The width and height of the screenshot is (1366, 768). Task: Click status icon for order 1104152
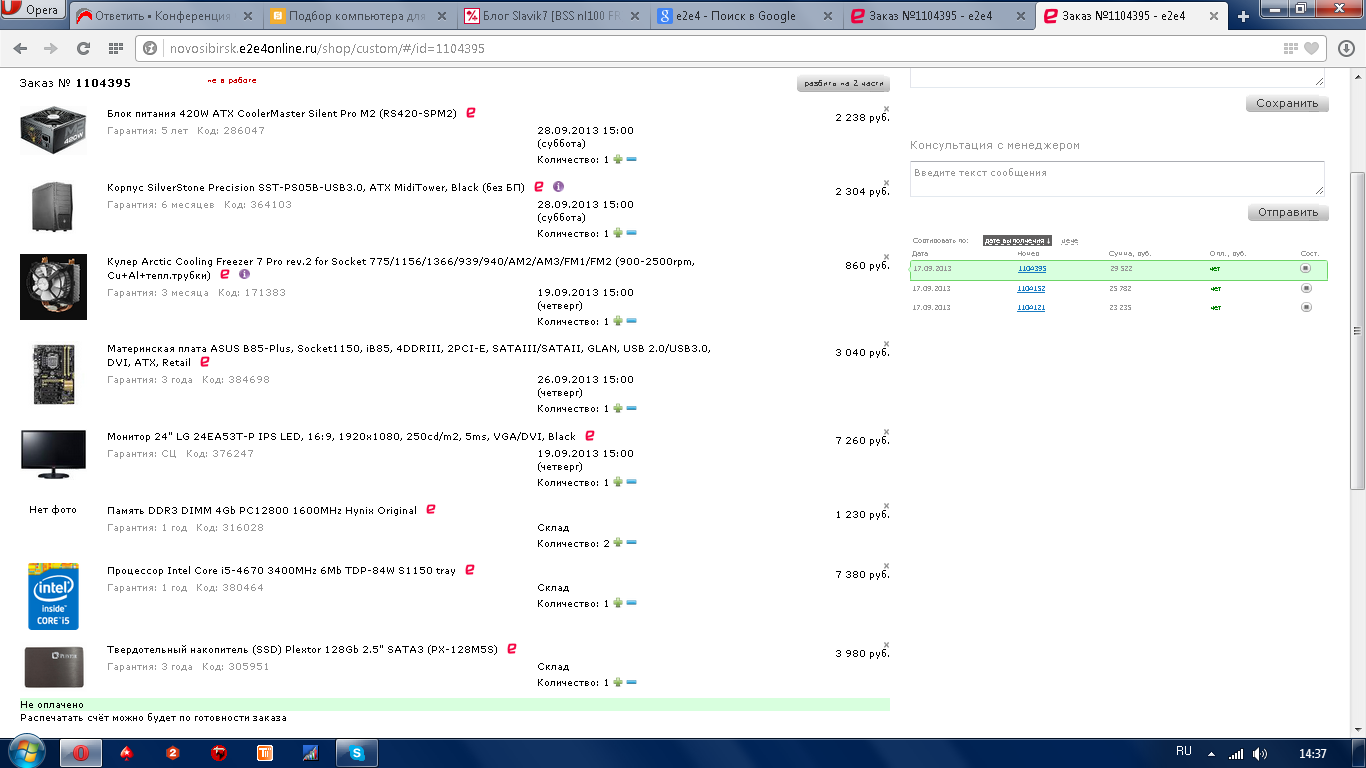pos(1306,288)
